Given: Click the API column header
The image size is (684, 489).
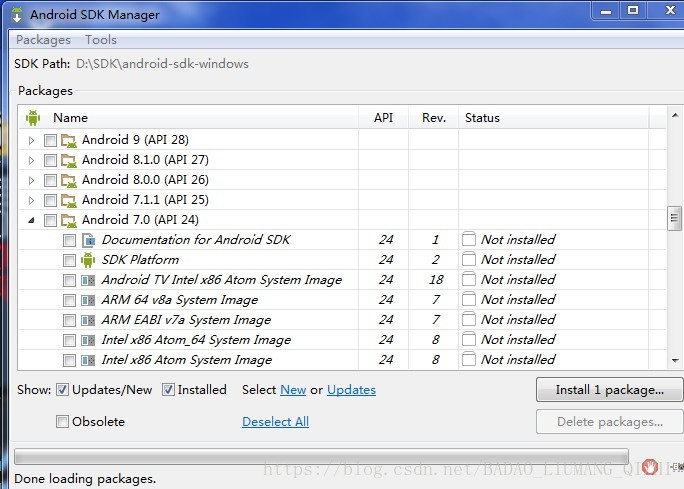Looking at the screenshot, I should click(383, 118).
